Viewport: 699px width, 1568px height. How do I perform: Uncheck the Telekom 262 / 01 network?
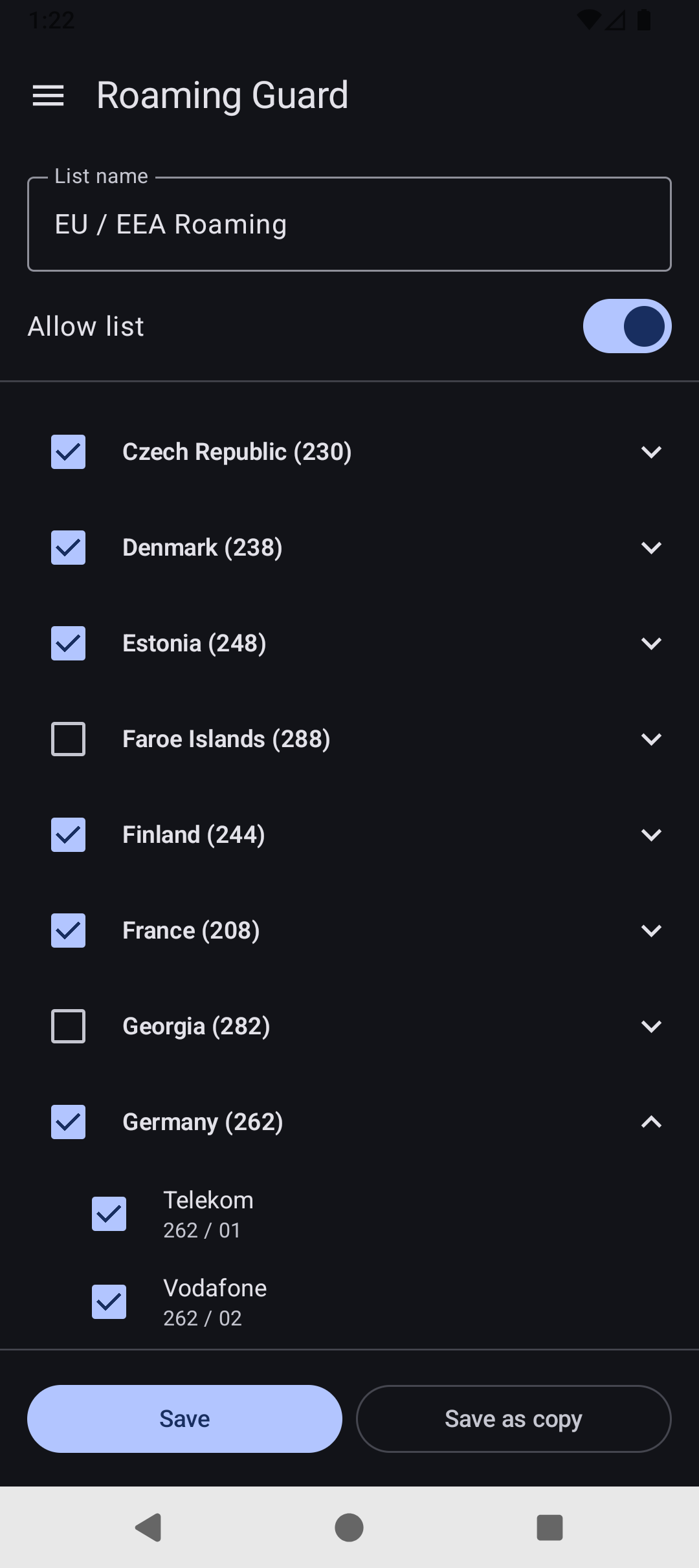pos(109,1214)
